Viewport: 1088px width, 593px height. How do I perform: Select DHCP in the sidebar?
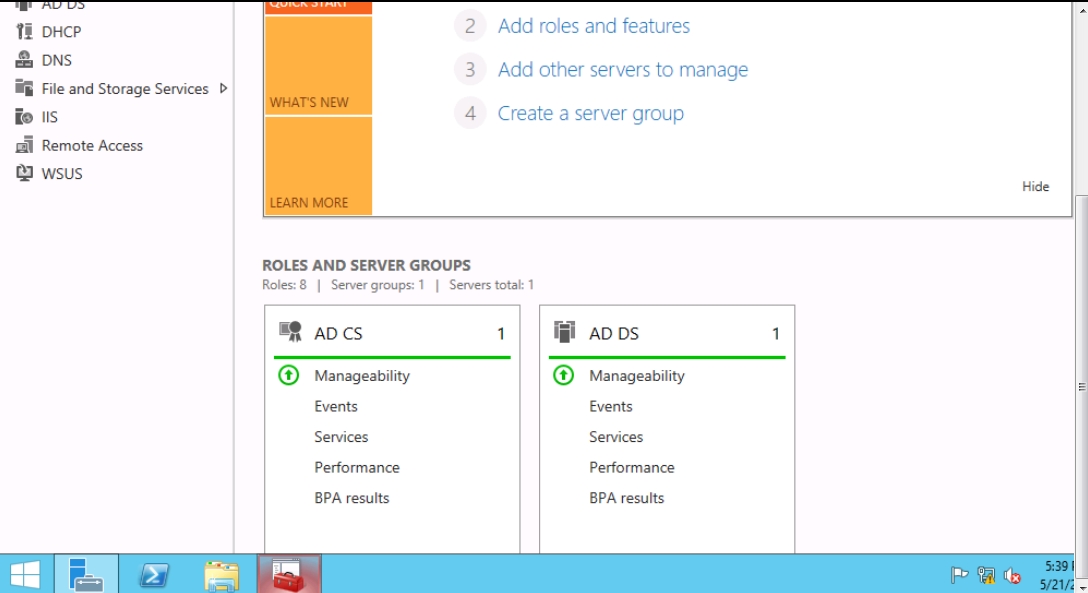point(61,31)
